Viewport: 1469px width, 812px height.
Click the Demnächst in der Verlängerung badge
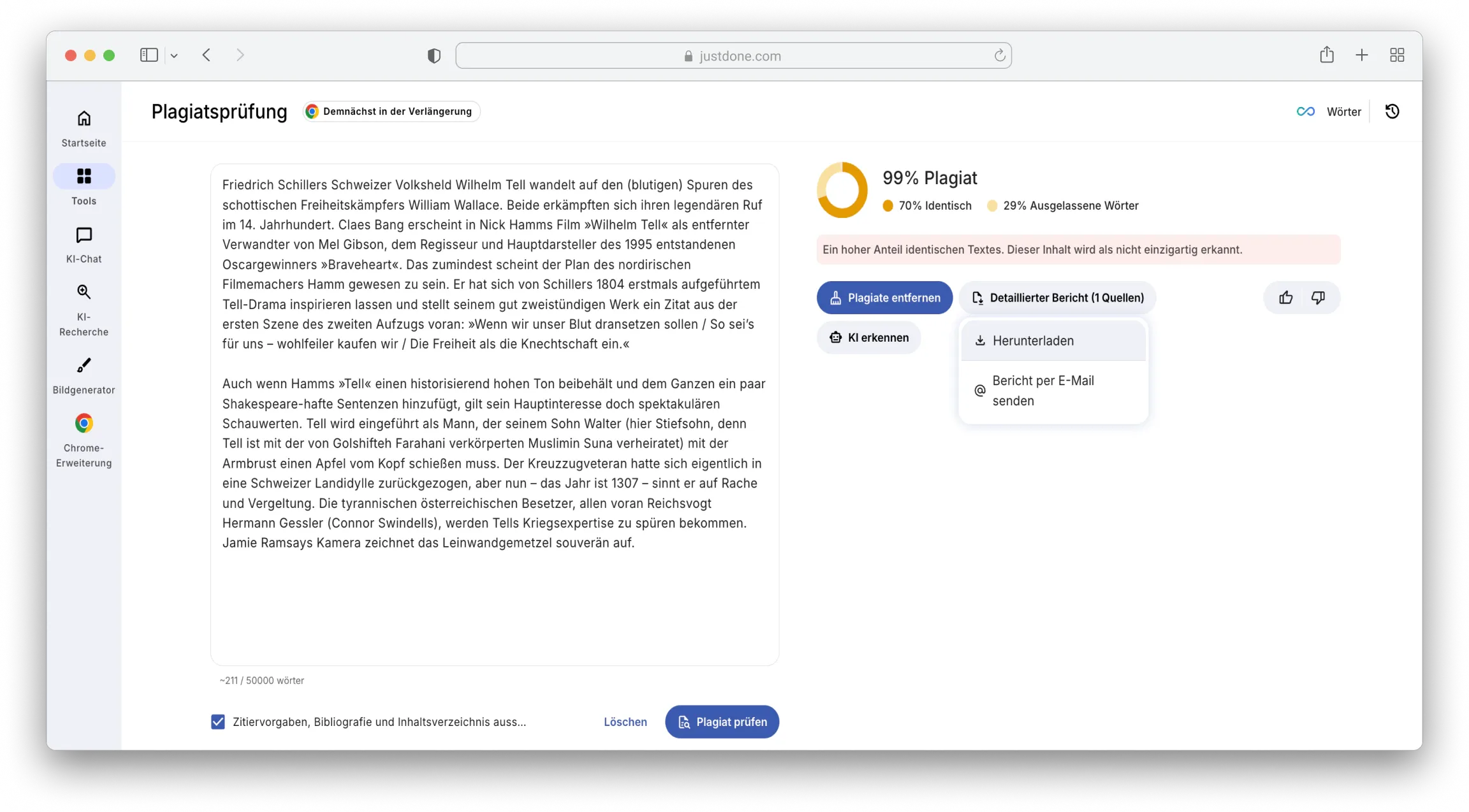391,111
